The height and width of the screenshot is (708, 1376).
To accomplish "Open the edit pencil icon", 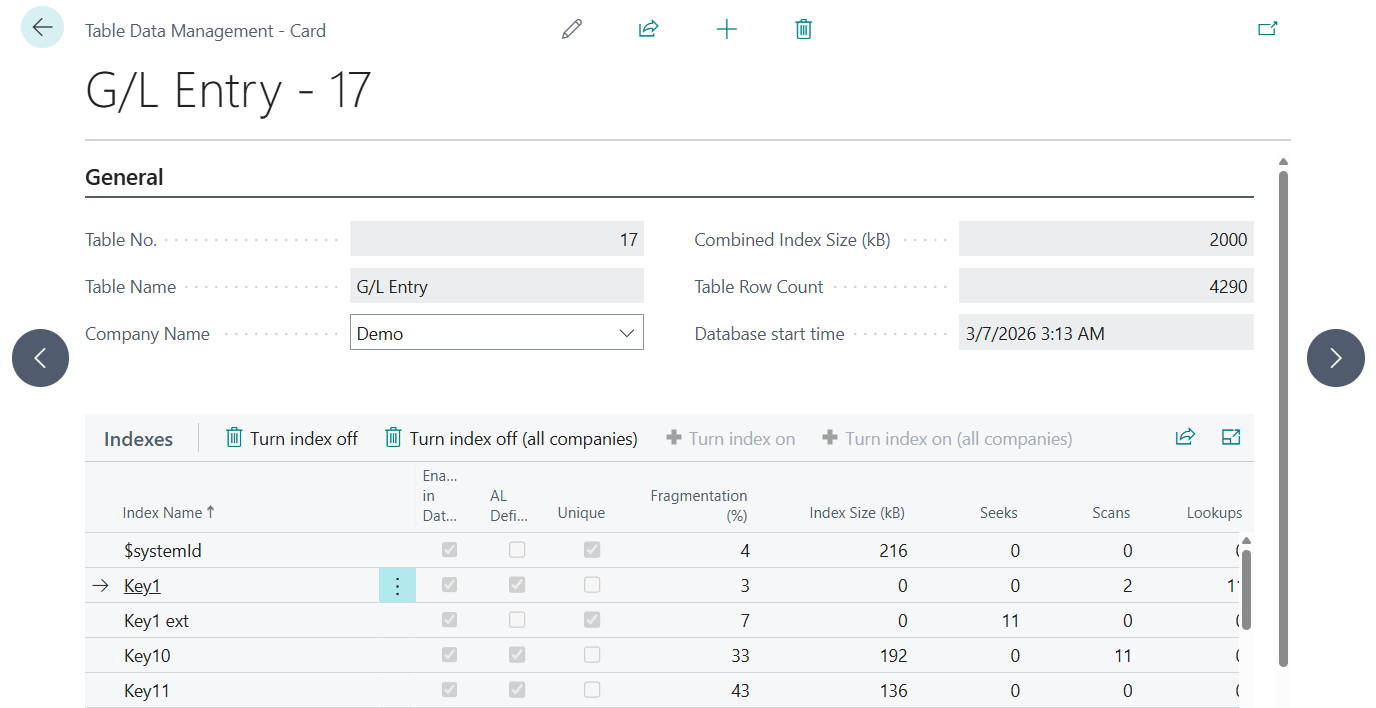I will tap(571, 28).
